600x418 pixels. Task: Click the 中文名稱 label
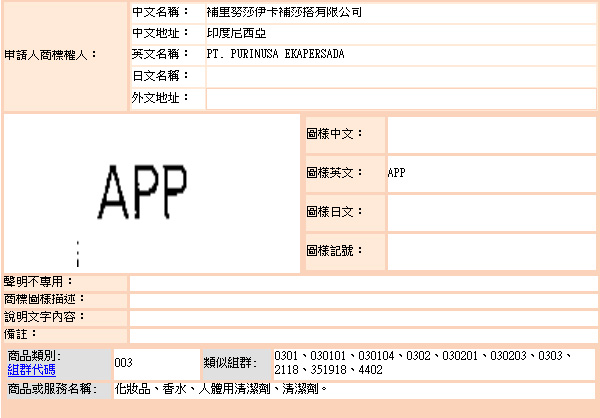[160, 12]
